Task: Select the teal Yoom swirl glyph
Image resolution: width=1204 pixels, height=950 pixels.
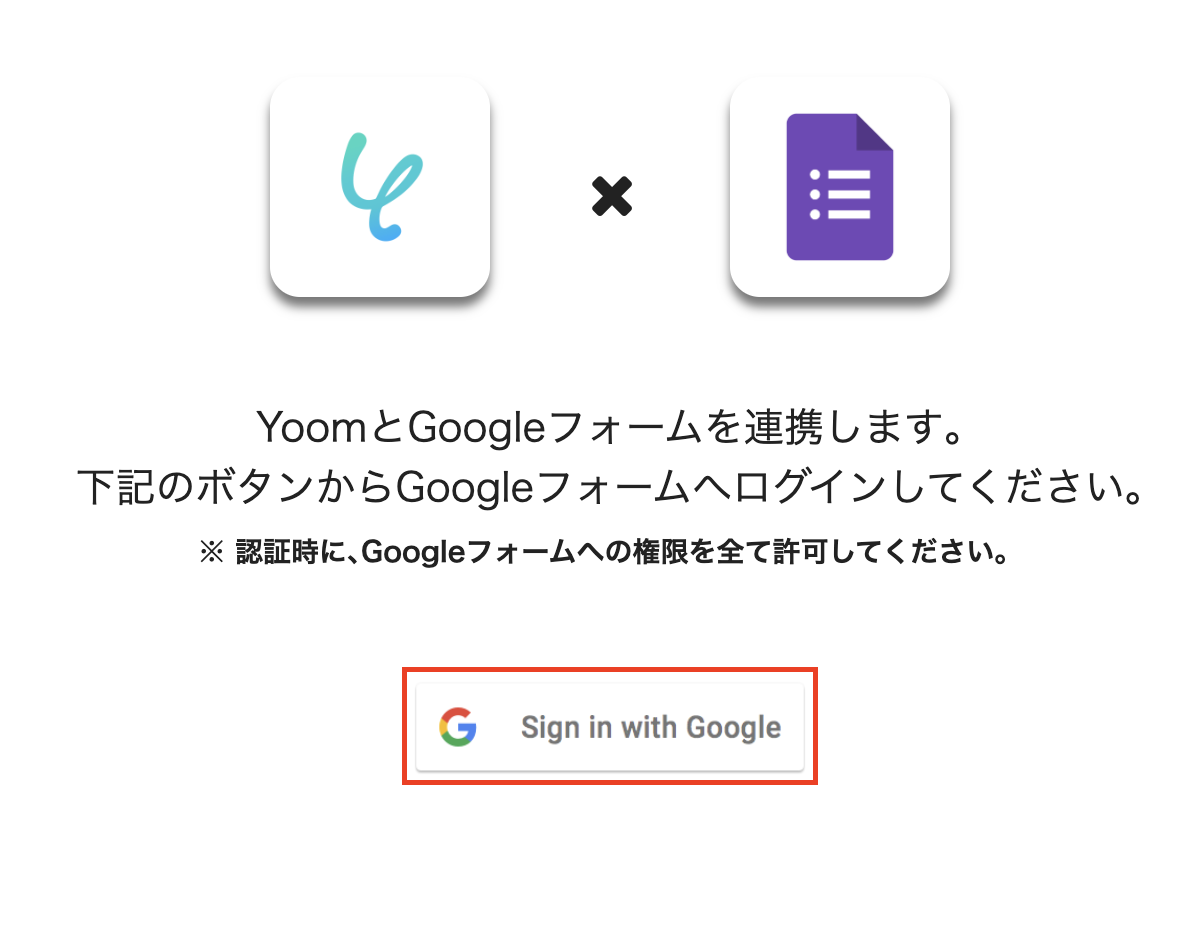Action: 382,188
